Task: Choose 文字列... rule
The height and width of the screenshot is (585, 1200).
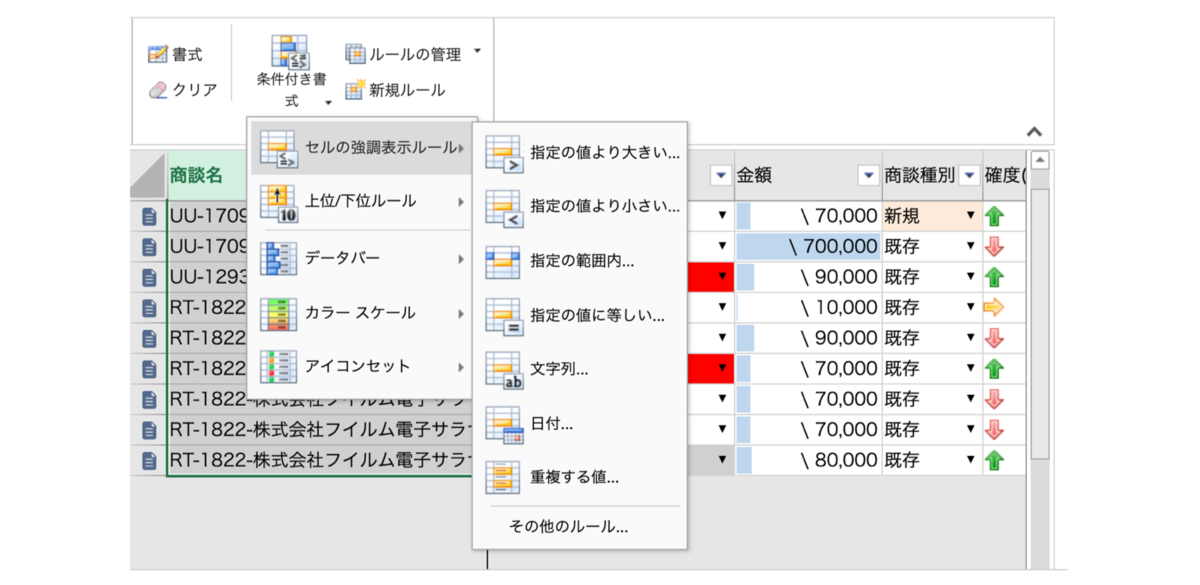Action: 581,369
